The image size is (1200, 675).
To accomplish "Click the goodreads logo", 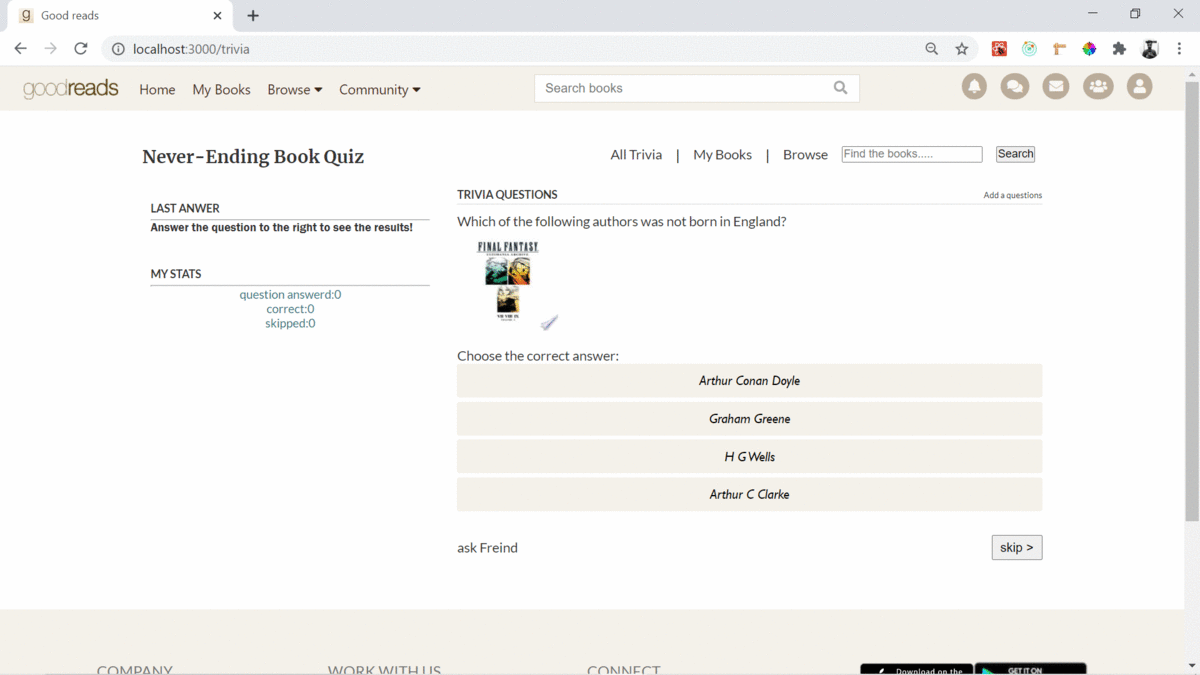I will [x=70, y=89].
